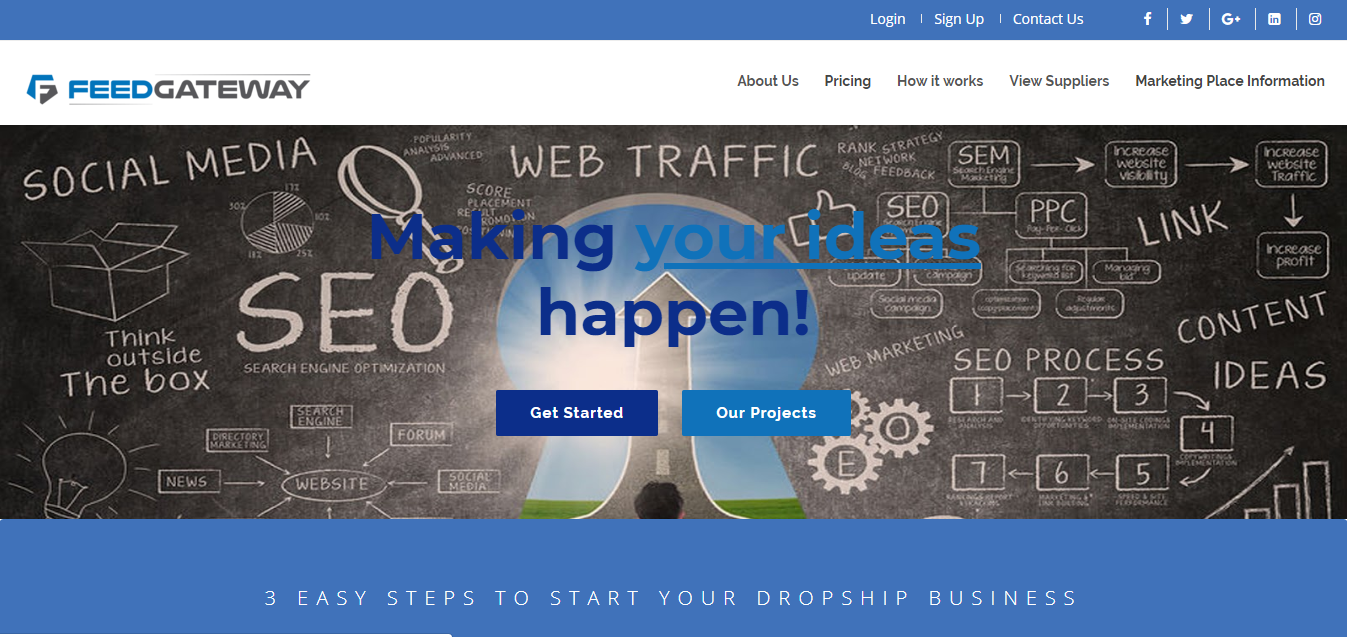Open the Contact Us link
Viewport: 1347px width, 637px height.
pos(1048,19)
